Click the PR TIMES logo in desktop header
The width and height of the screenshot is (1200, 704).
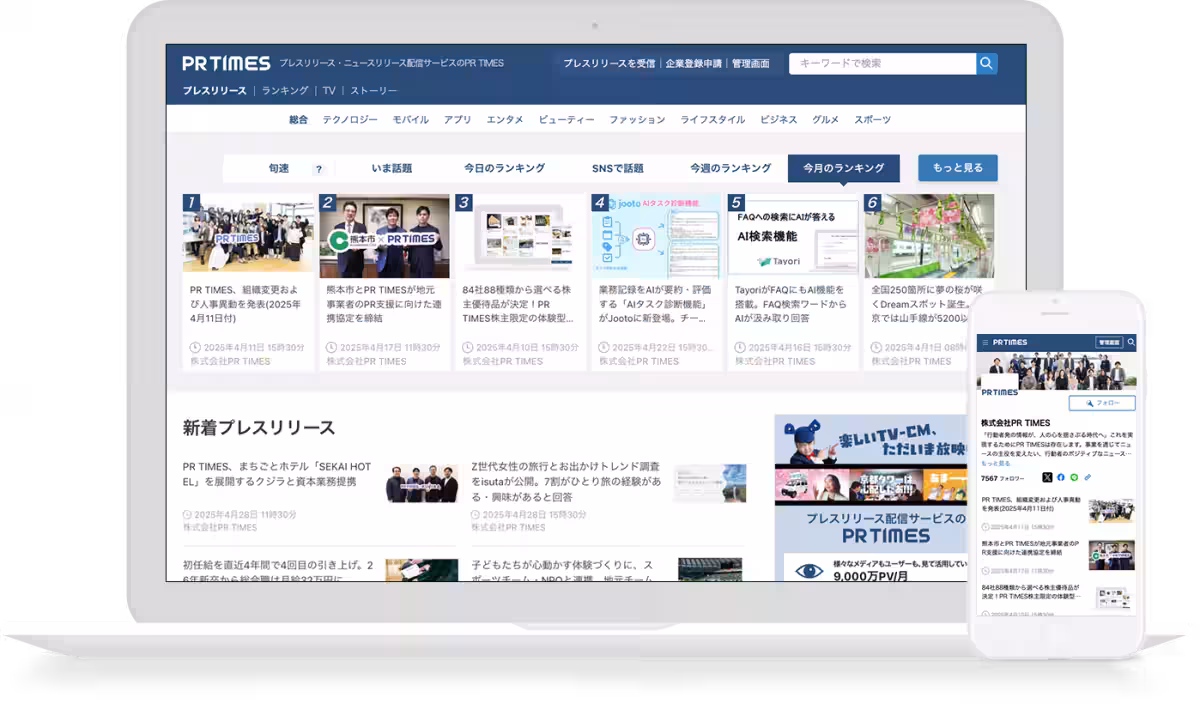coord(226,63)
